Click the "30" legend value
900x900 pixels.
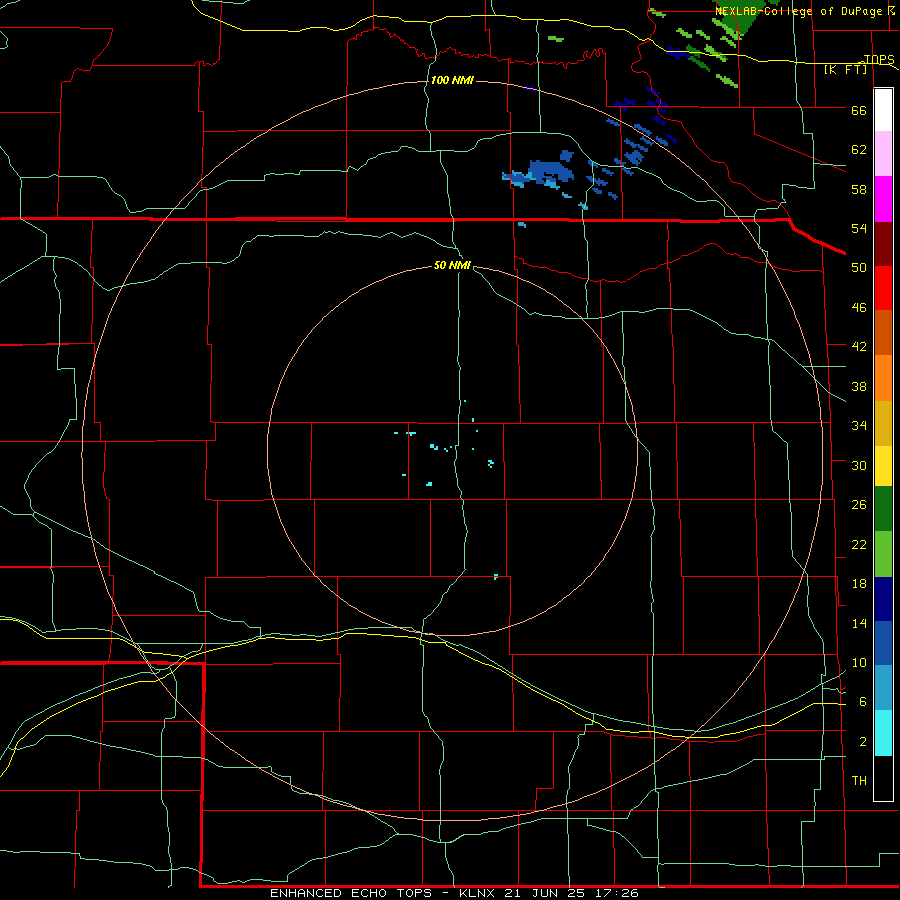pyautogui.click(x=859, y=465)
